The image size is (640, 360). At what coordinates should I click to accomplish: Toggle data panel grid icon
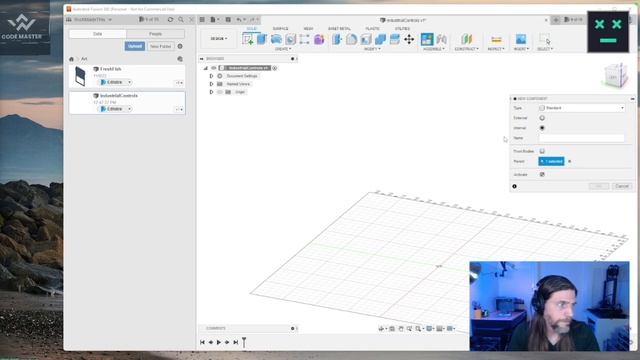tap(202, 20)
